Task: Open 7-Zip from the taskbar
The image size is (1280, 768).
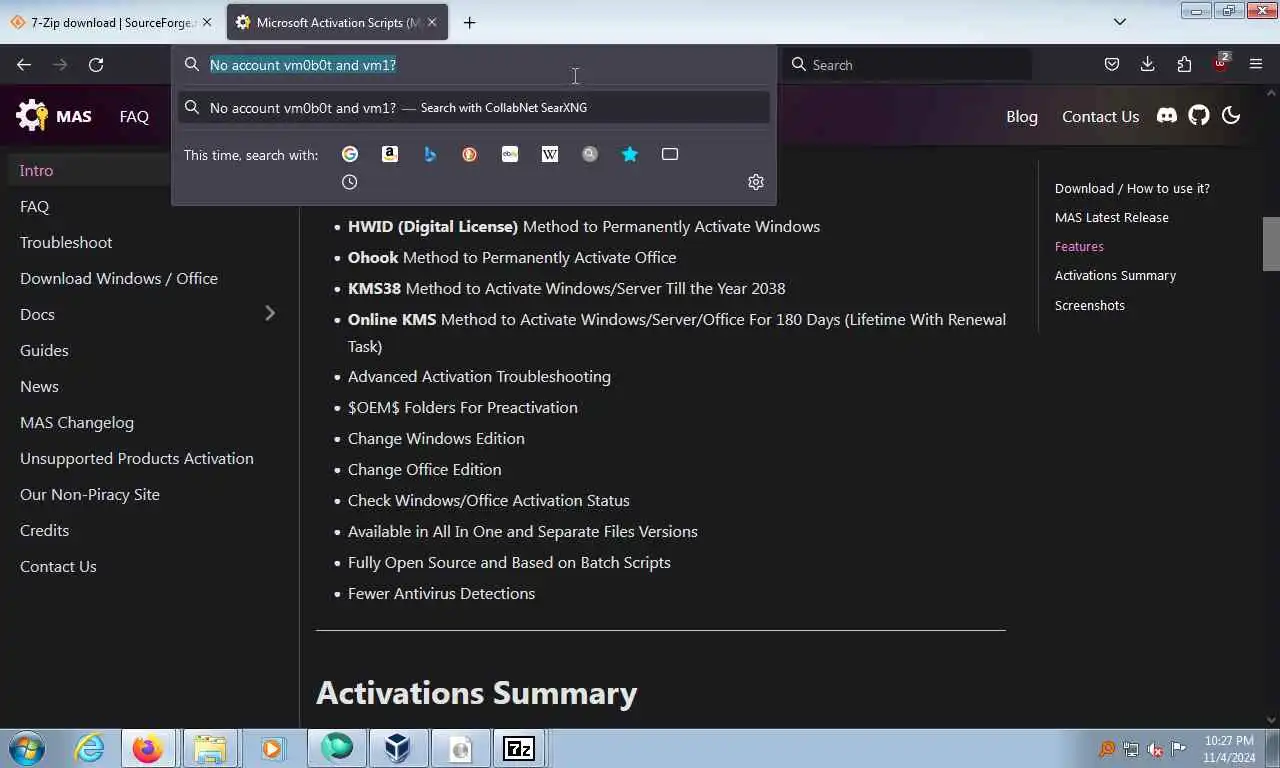Action: pyautogui.click(x=519, y=748)
